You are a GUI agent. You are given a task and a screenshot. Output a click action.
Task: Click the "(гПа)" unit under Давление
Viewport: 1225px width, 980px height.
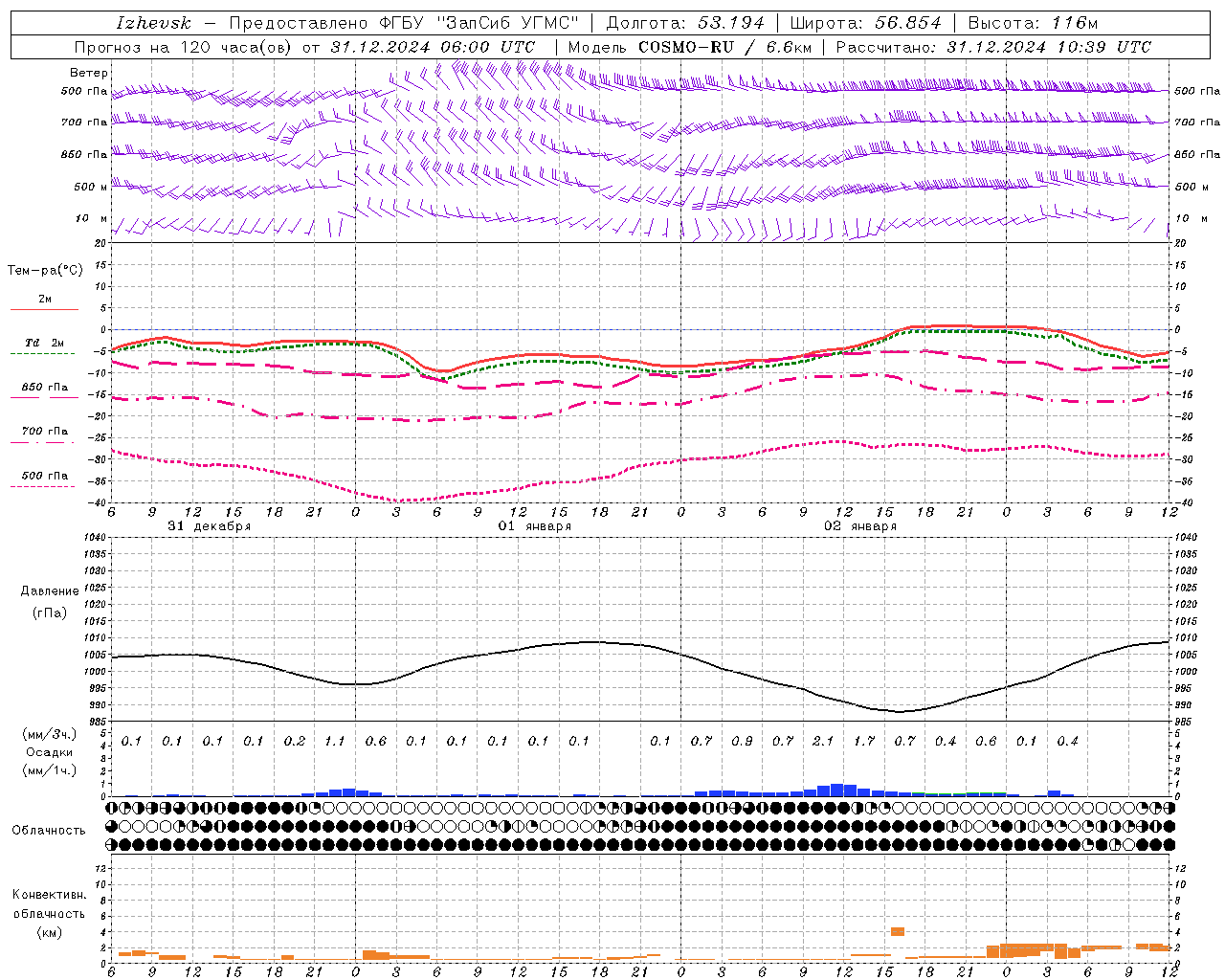tap(50, 612)
